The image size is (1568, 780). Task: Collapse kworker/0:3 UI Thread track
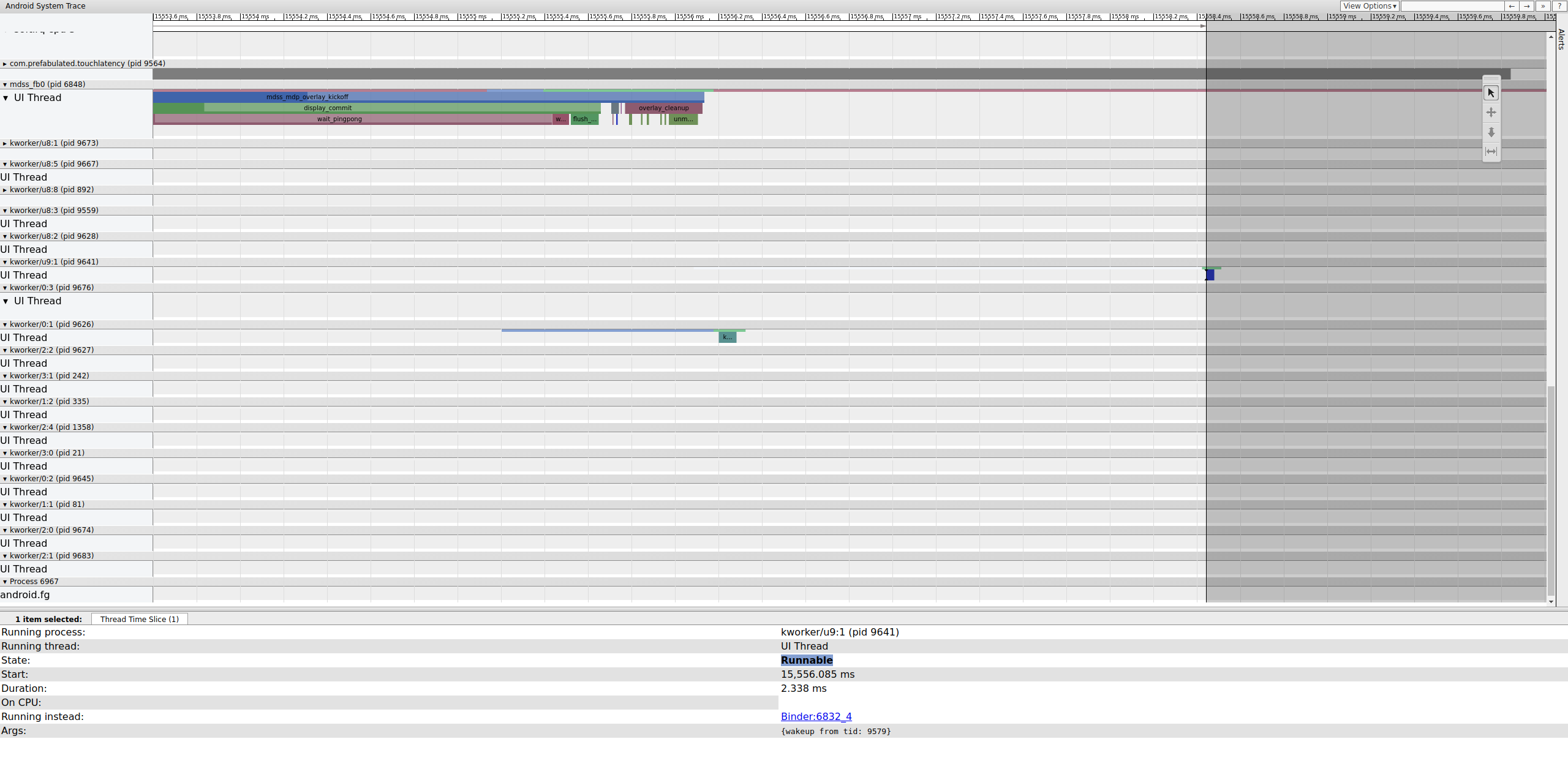point(6,301)
